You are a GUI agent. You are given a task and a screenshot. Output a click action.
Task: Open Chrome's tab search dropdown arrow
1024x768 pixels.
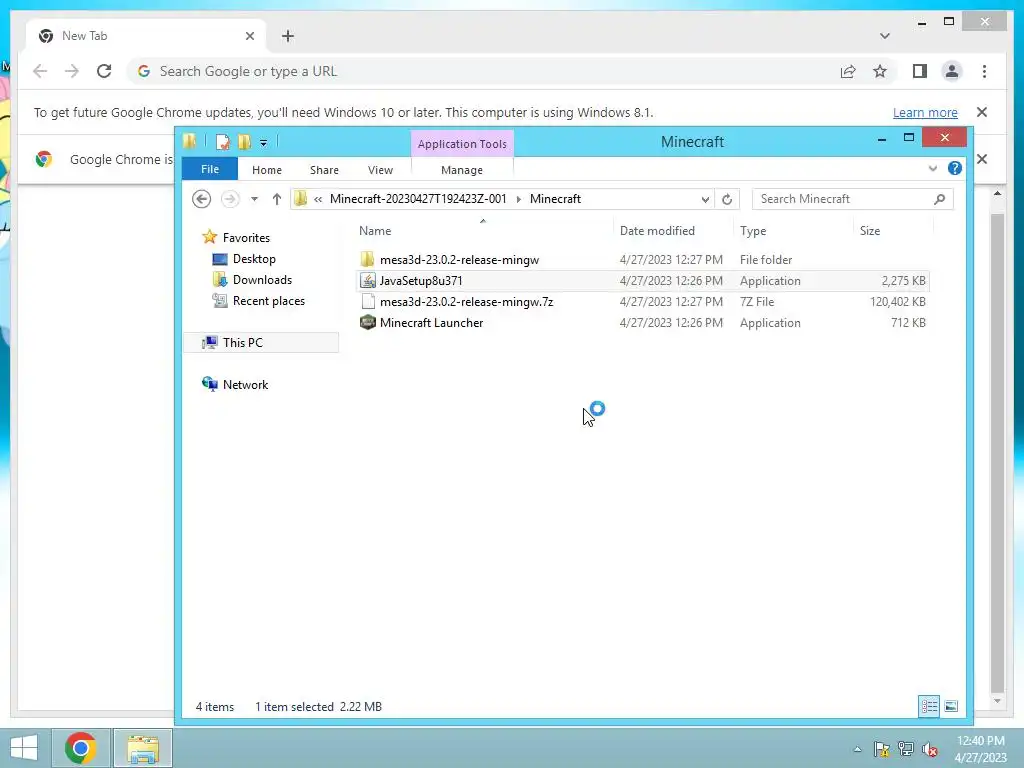click(x=884, y=36)
